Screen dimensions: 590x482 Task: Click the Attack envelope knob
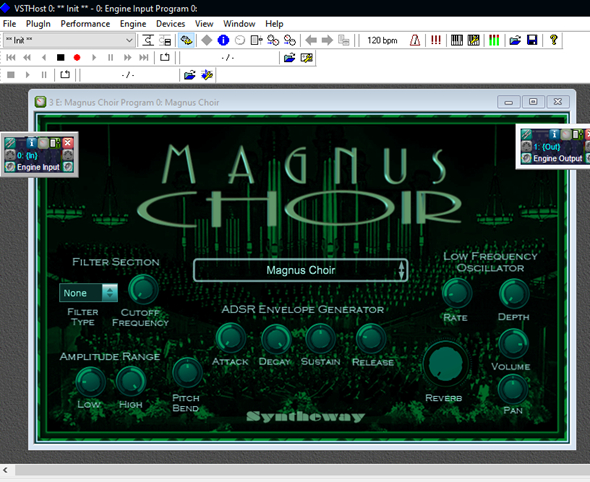coord(230,338)
